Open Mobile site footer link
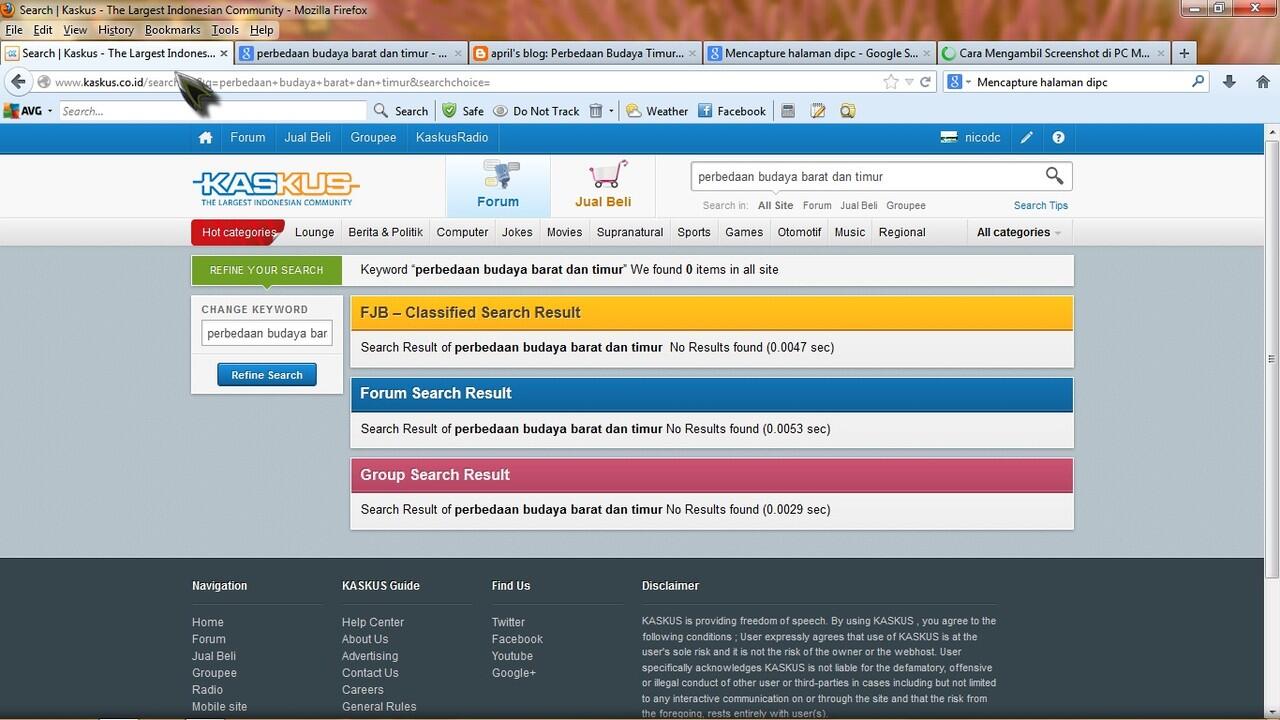Screen dimensions: 1280x720 pyautogui.click(x=219, y=707)
